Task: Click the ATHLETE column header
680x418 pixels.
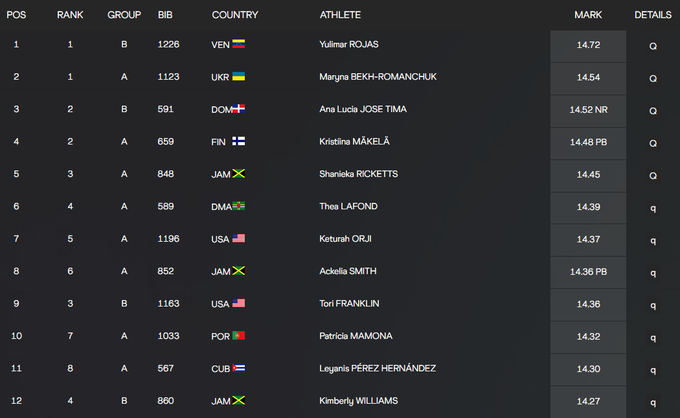Action: pos(340,15)
